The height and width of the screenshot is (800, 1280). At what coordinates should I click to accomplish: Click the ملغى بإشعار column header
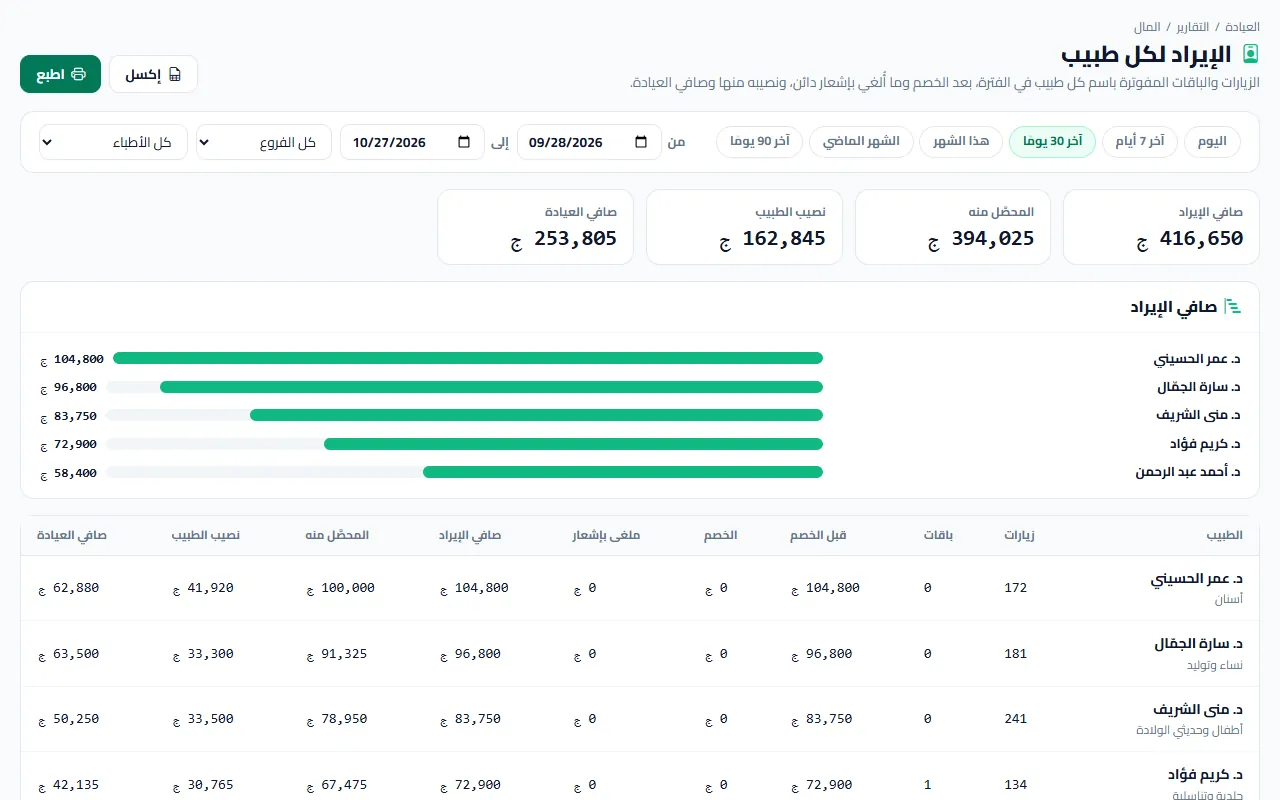point(606,535)
